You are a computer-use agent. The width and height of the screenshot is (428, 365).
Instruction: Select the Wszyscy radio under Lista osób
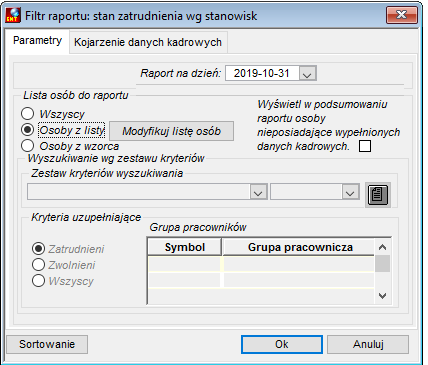pos(27,114)
